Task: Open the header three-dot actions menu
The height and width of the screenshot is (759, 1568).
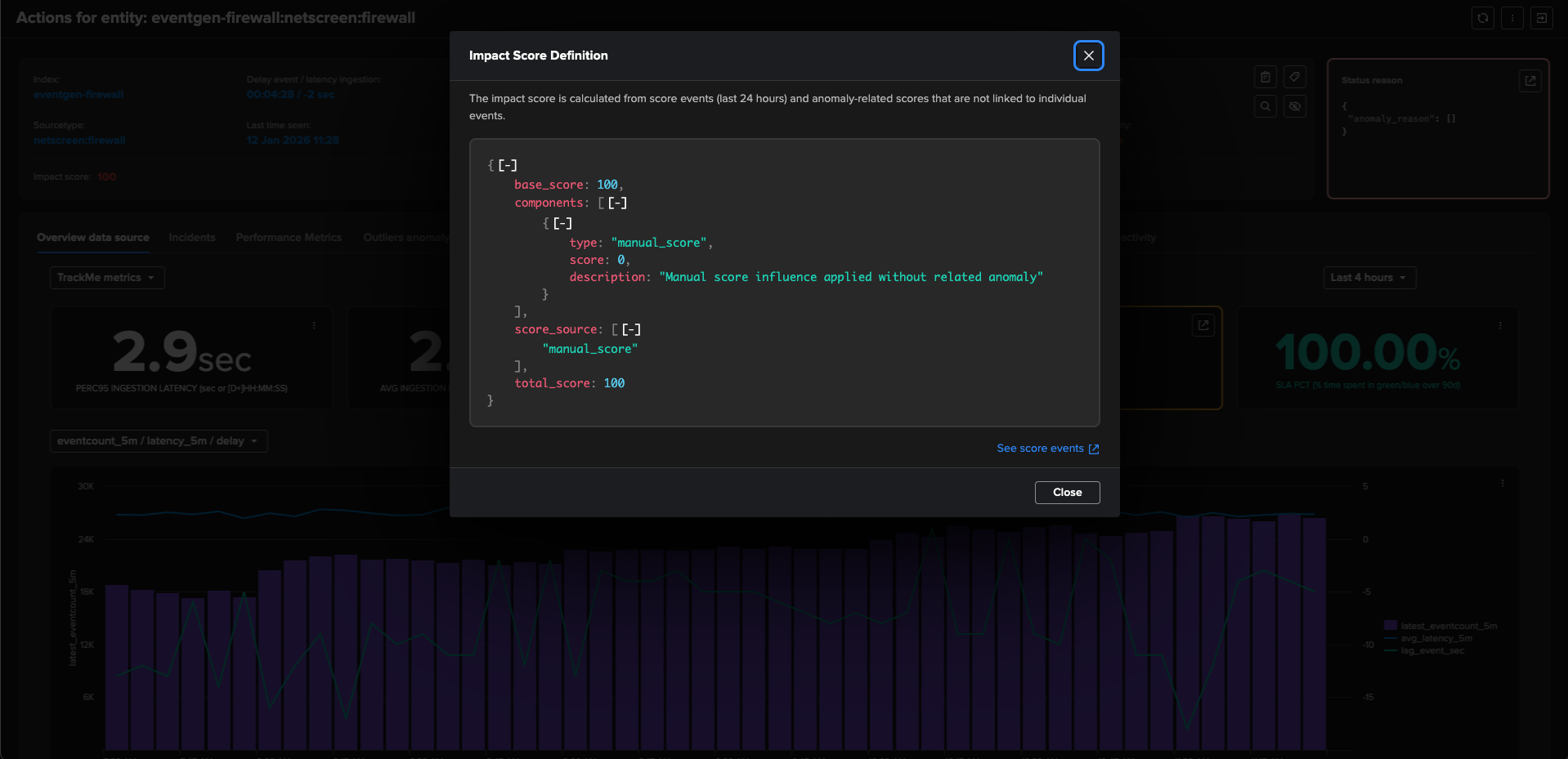Action: pyautogui.click(x=1512, y=18)
